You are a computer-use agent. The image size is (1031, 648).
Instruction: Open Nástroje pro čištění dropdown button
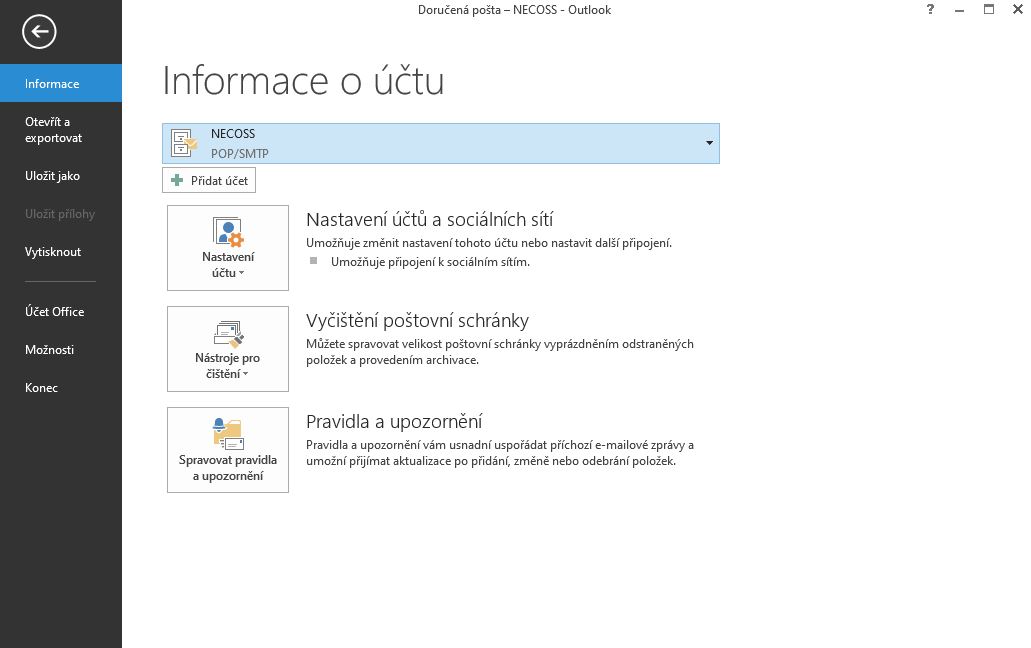click(228, 349)
